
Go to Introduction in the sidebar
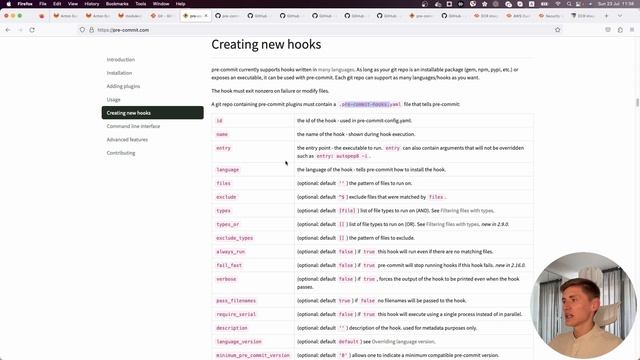(x=121, y=60)
